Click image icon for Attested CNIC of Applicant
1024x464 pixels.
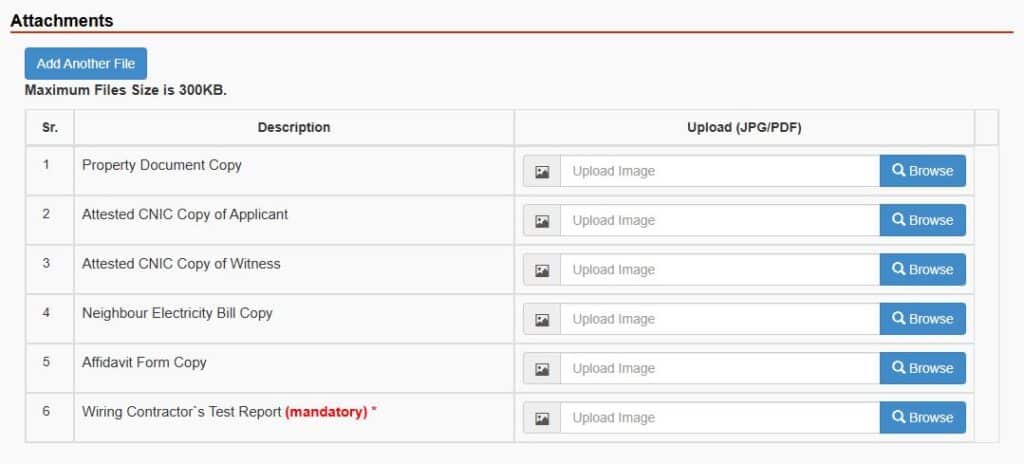coord(542,221)
